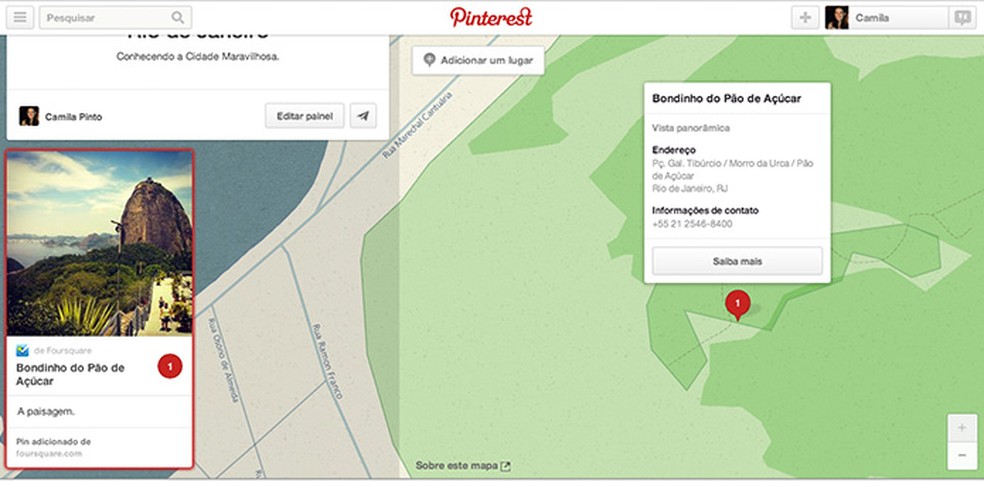Image resolution: width=984 pixels, height=481 pixels.
Task: Click the Pinterest logo
Action: coord(491,17)
